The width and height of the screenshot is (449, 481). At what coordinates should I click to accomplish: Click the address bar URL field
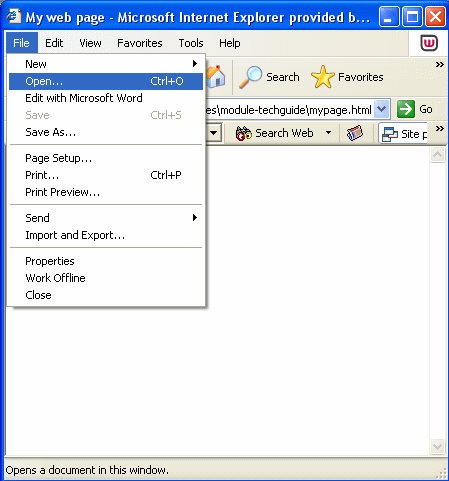pos(289,109)
